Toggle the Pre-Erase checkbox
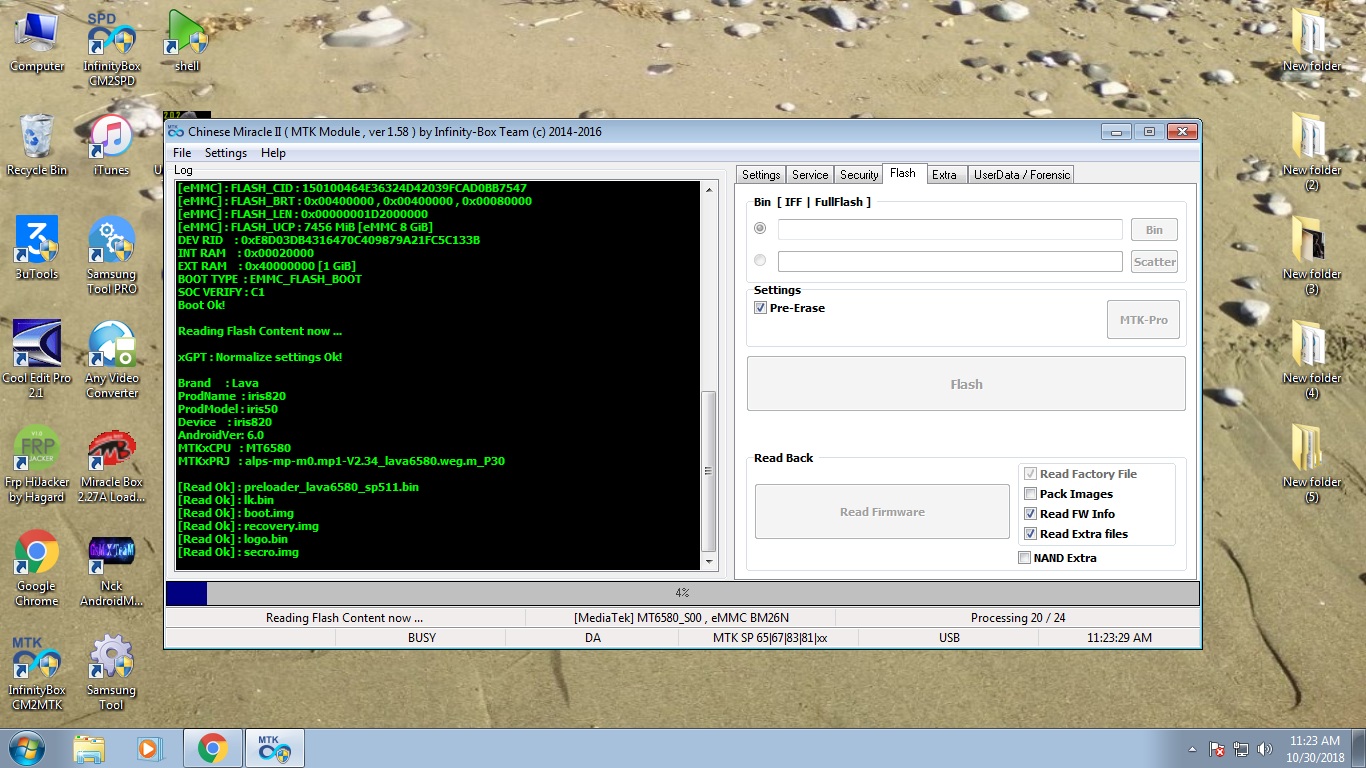1366x768 pixels. click(x=760, y=308)
